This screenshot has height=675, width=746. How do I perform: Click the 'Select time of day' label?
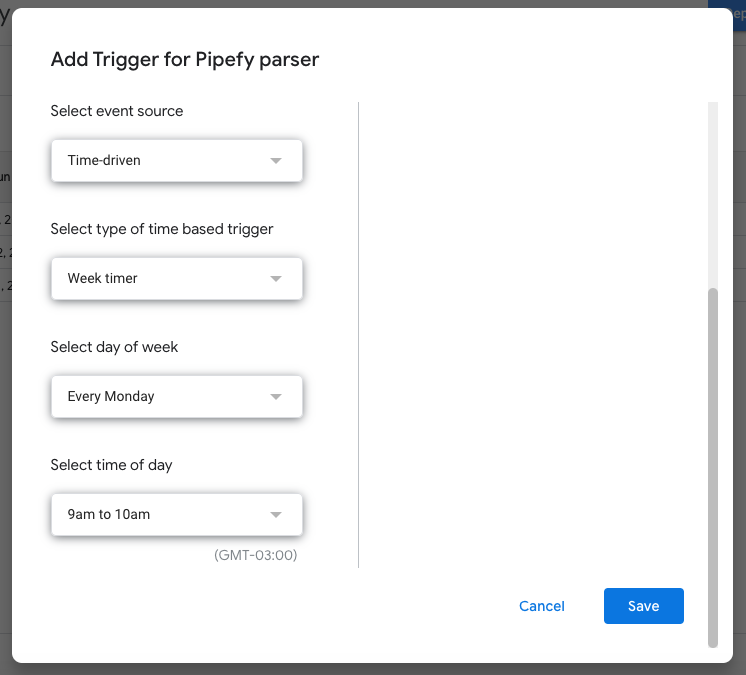point(111,465)
